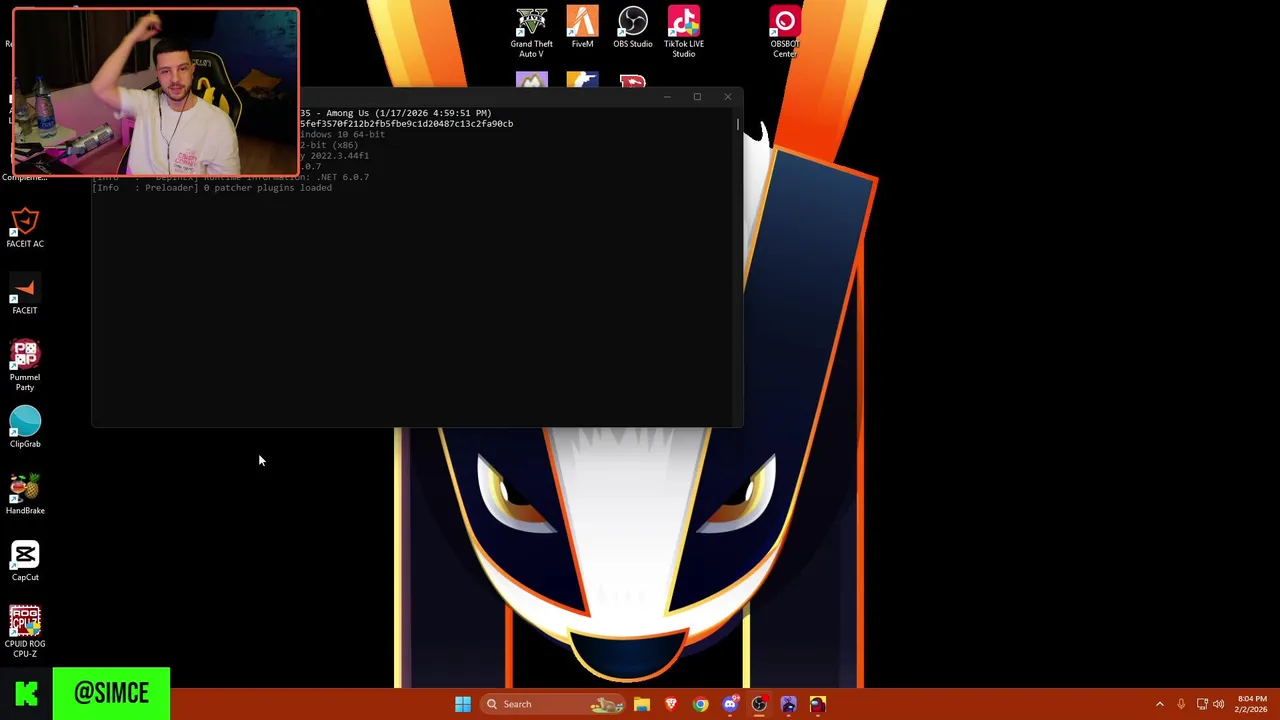Launch TikTok LIVE Studio shortcut
This screenshot has height=720, width=1280.
684,32
